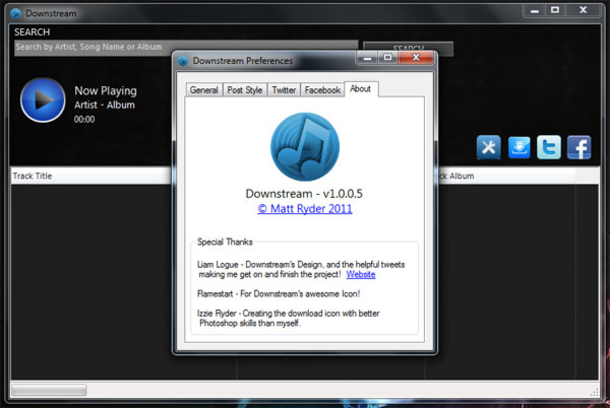Open Liam Logue's Website link
Image resolution: width=610 pixels, height=408 pixels.
361,274
